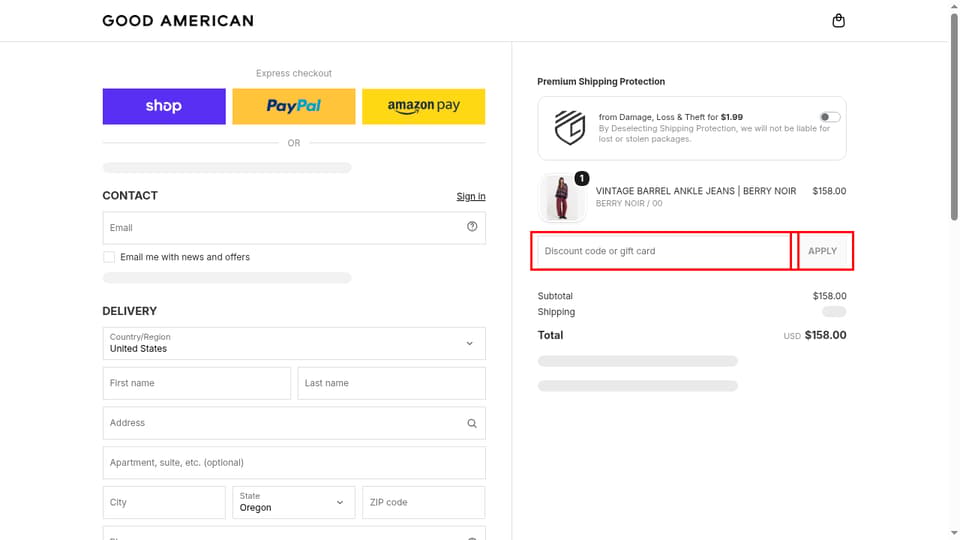The image size is (960, 540).
Task: Focus the Apartment, suite field
Action: click(294, 463)
